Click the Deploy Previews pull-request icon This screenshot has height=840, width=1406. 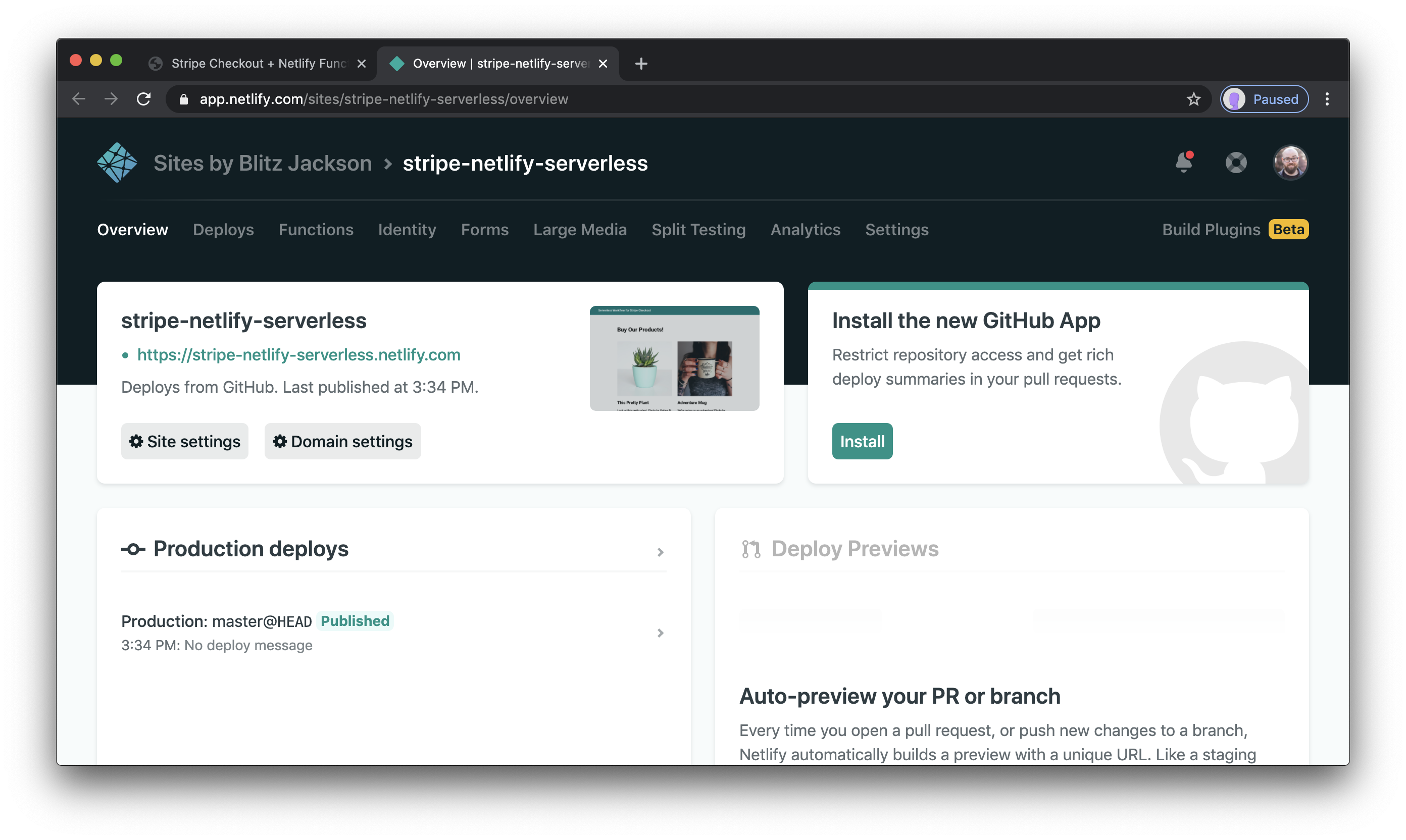(x=751, y=549)
